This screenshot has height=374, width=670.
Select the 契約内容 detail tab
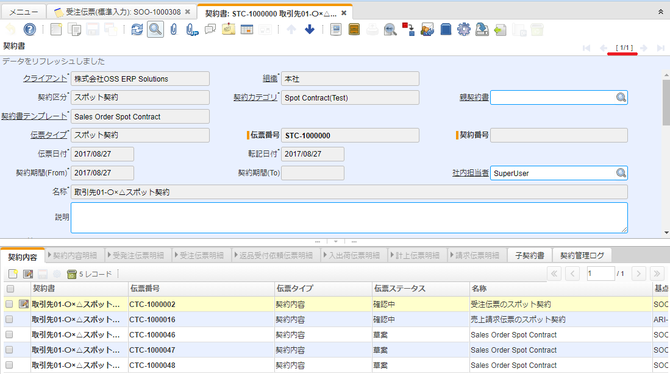tap(23, 257)
